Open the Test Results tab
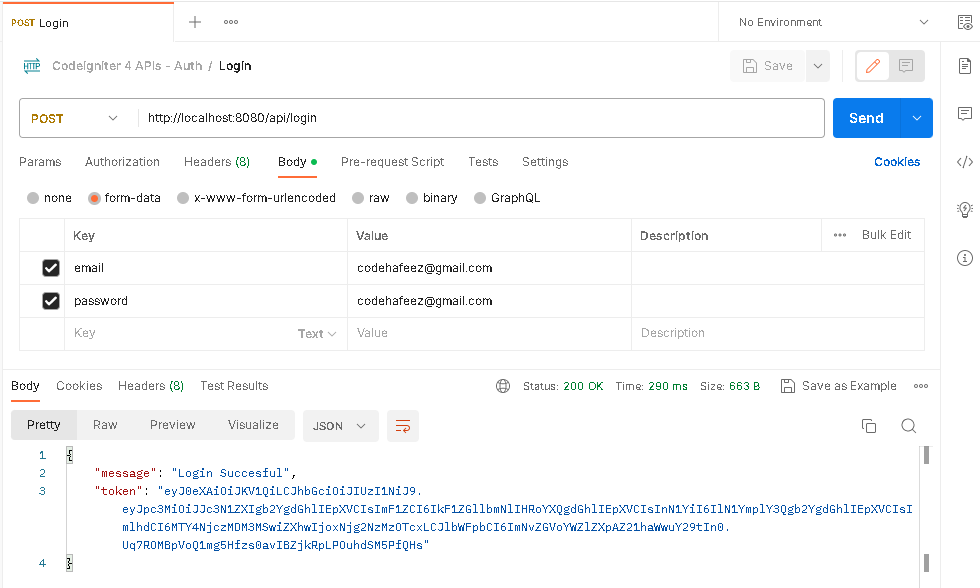Viewport: 980px width, 588px height. pyautogui.click(x=234, y=386)
